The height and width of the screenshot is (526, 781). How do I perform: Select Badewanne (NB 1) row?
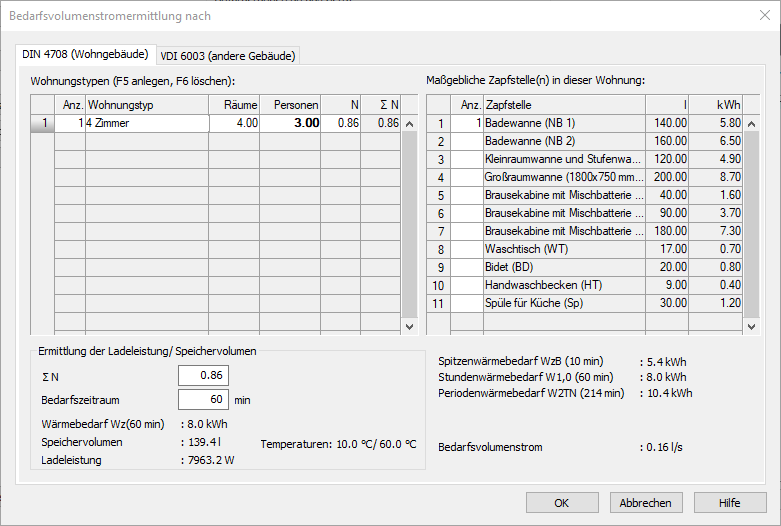click(x=584, y=123)
